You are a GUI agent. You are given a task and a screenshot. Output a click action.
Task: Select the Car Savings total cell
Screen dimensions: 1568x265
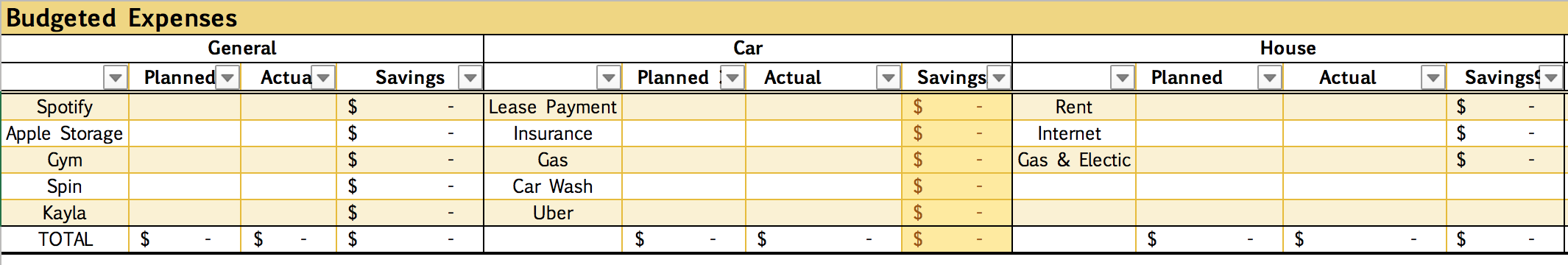[957, 239]
